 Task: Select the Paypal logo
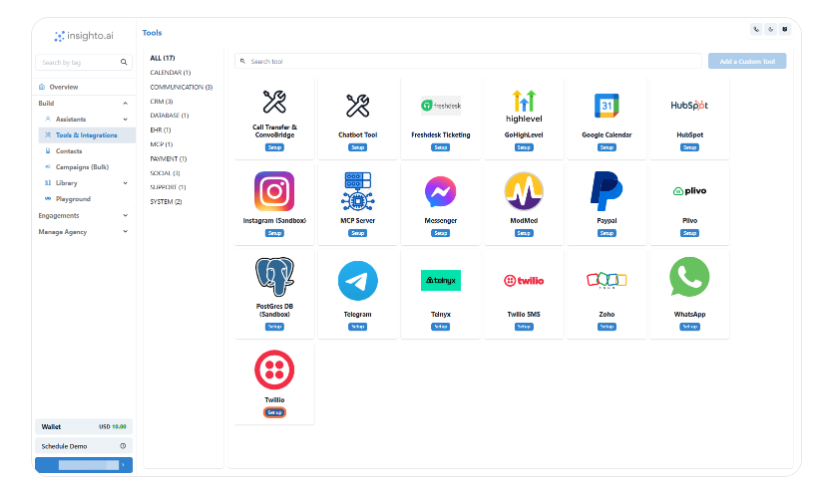coord(607,191)
